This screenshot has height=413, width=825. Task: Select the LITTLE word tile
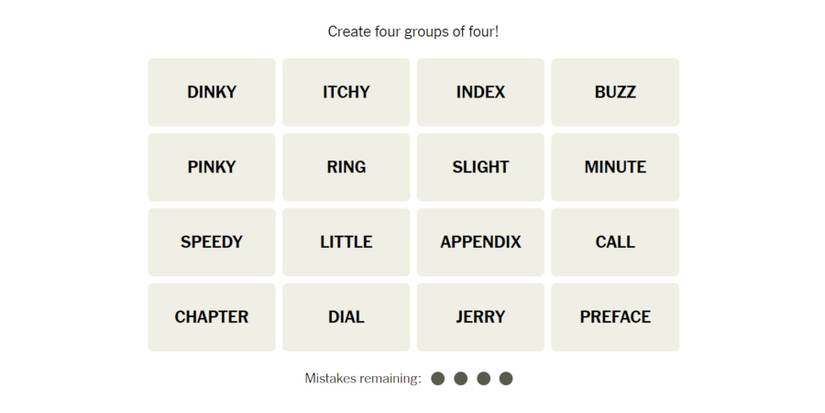pos(346,242)
